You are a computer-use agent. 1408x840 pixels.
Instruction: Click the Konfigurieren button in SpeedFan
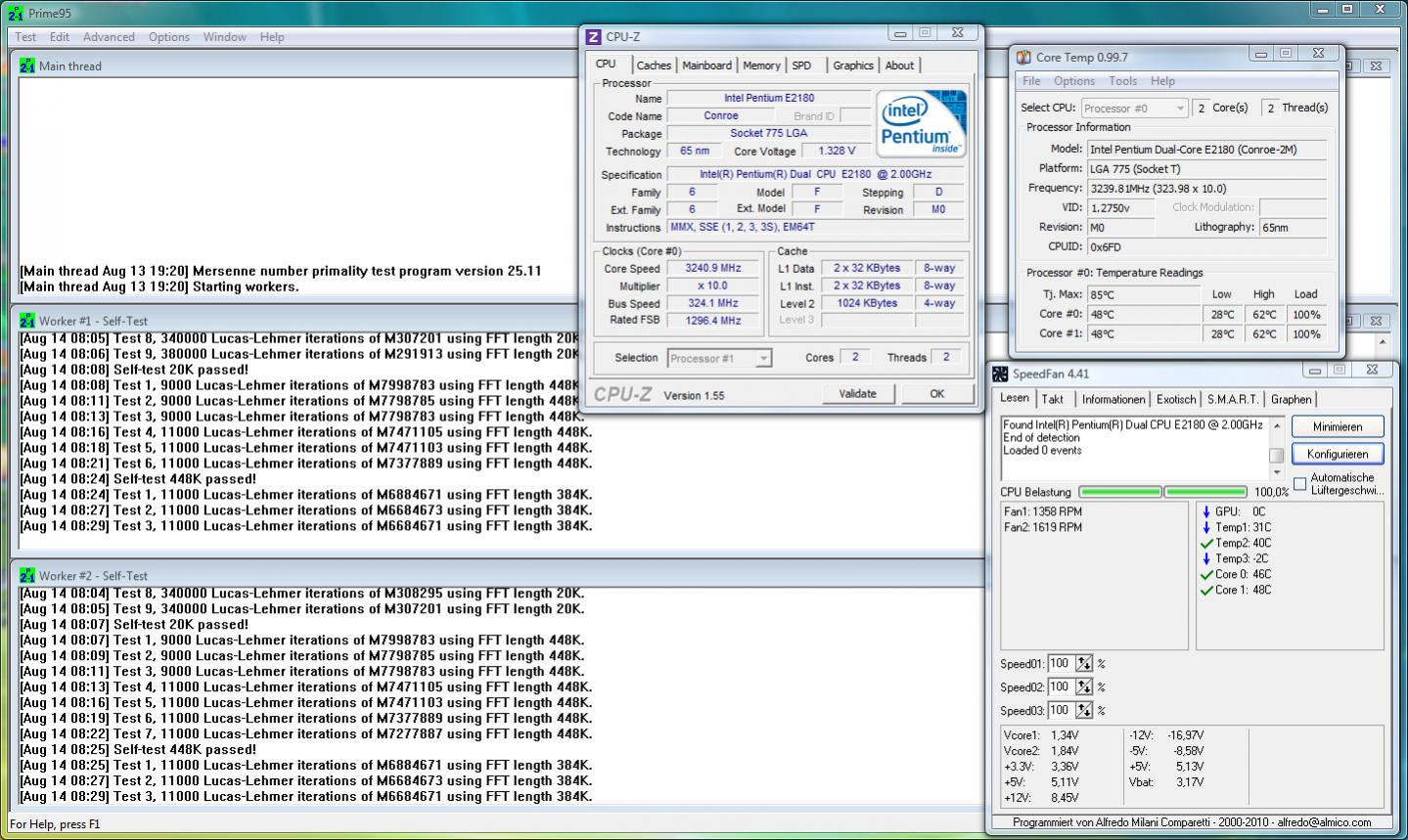point(1338,454)
